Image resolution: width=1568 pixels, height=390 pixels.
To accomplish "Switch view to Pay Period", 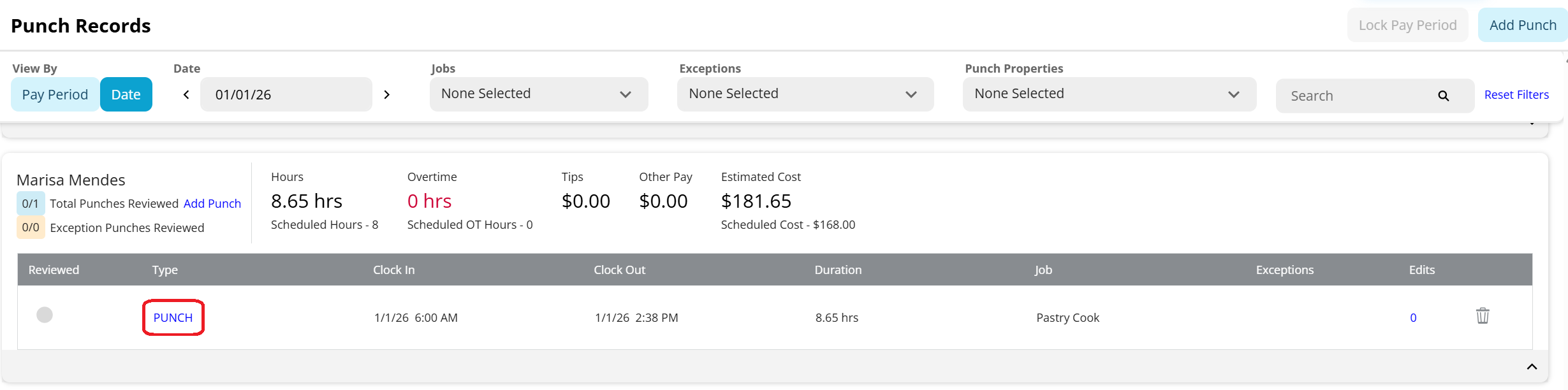I will pos(55,95).
